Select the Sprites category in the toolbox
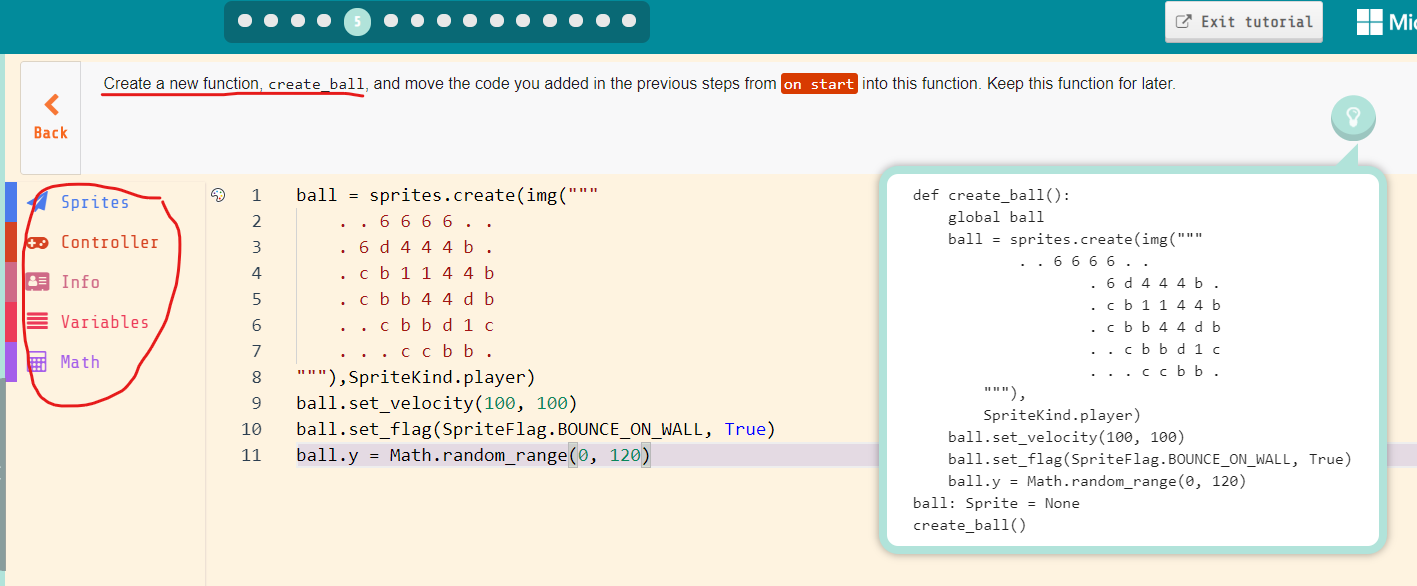 (95, 201)
